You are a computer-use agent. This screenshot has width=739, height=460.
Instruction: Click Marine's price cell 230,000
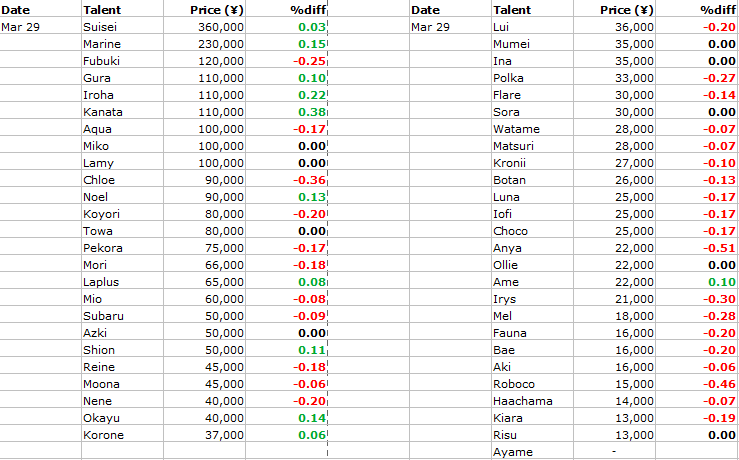coord(205,44)
